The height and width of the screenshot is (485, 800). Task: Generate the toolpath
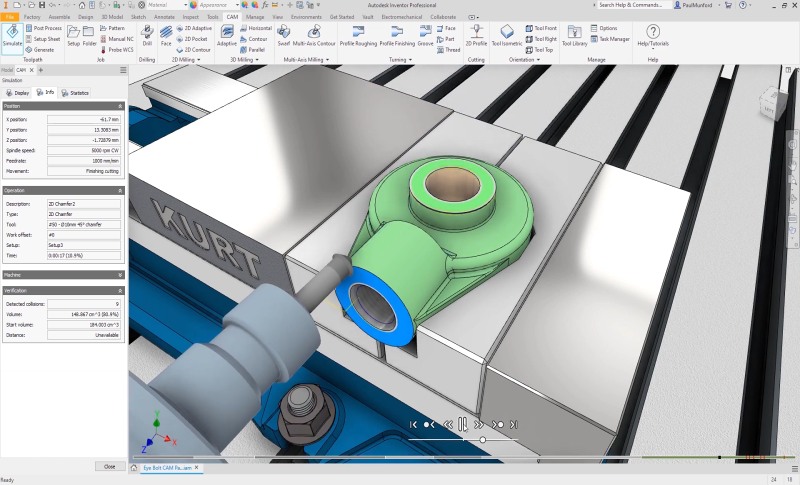[40, 49]
